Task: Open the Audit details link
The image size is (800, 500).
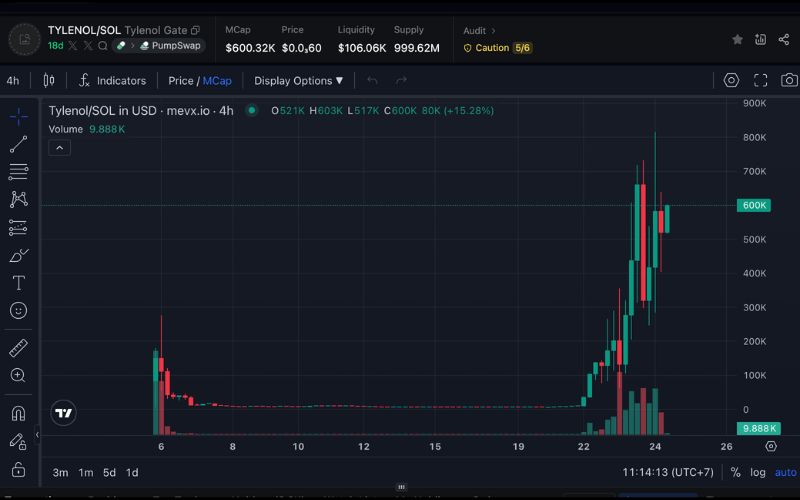Action: click(478, 31)
